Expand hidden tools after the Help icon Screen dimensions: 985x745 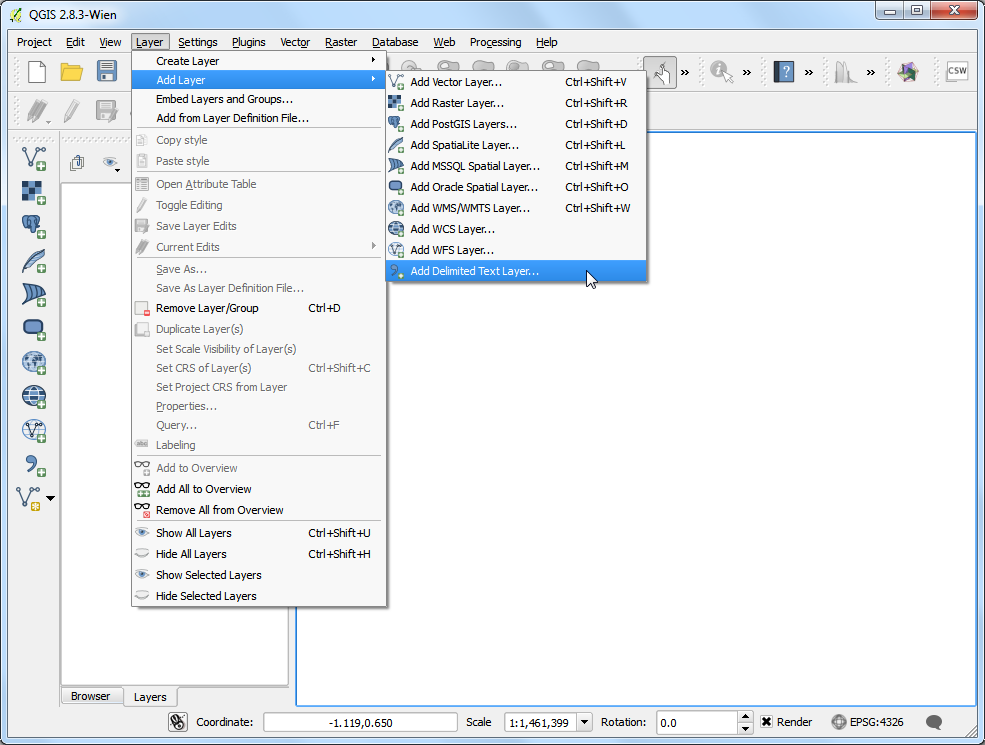808,72
